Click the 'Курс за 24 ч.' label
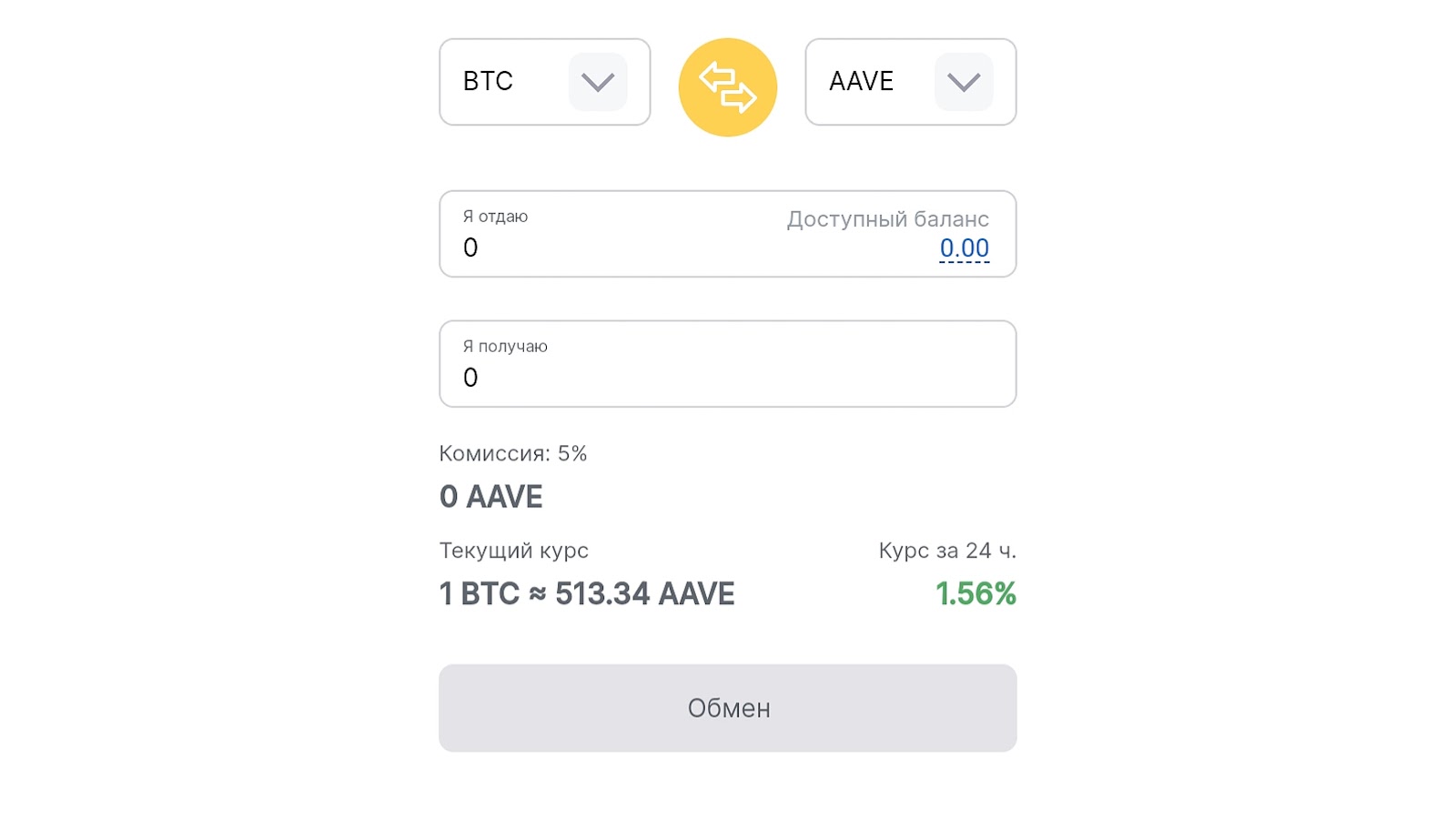 pos(946,551)
